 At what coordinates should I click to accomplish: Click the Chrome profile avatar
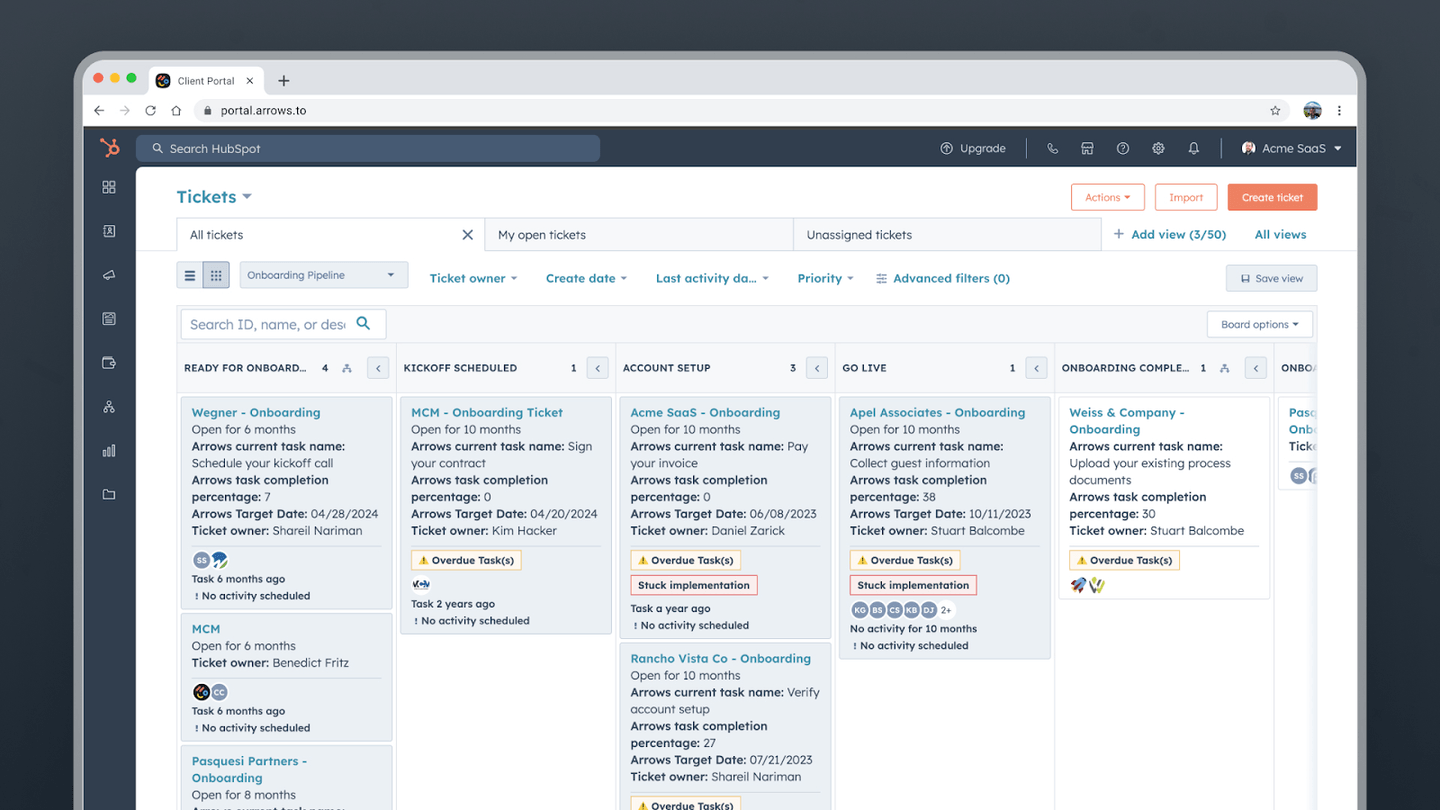(1312, 111)
